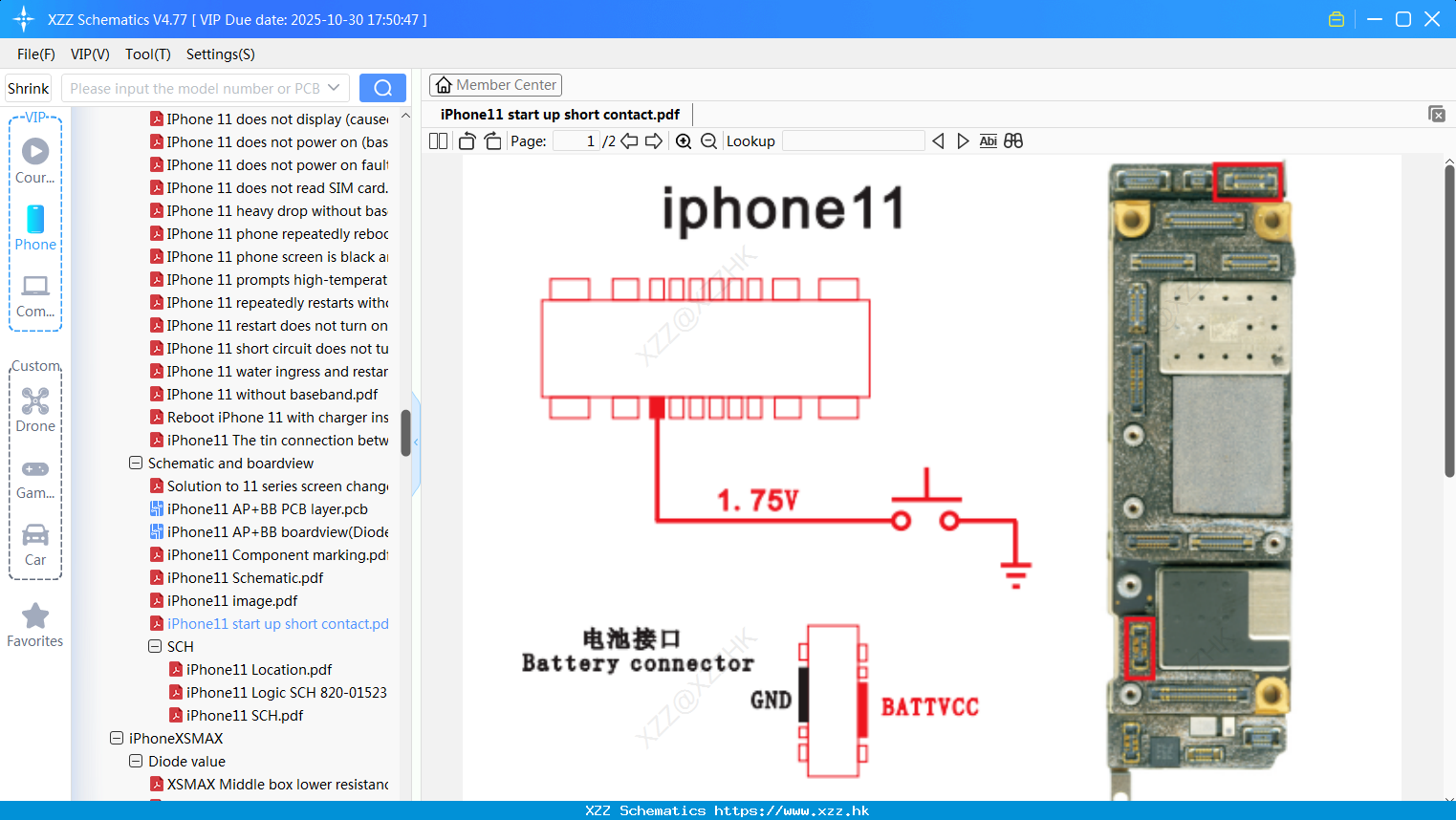Rotate the page counter-clockwise
Viewport: 1456px width, 820px height.
click(x=467, y=141)
